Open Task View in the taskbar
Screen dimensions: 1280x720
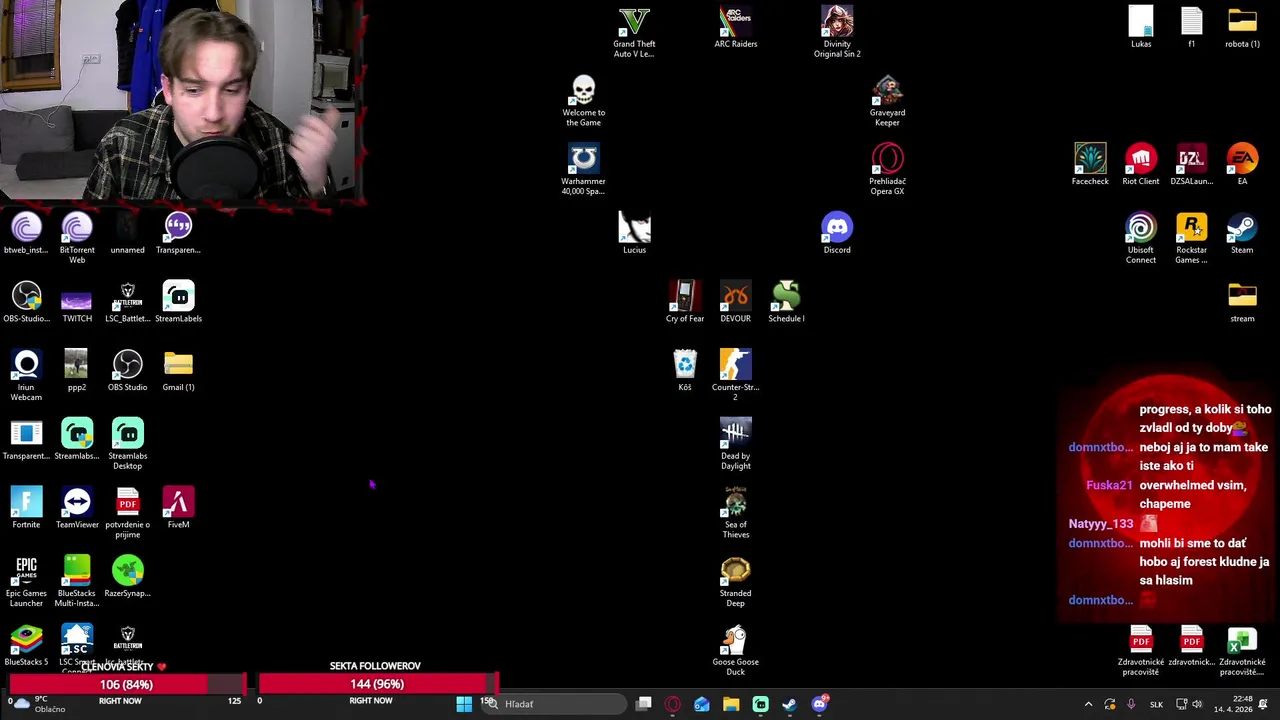tap(644, 704)
